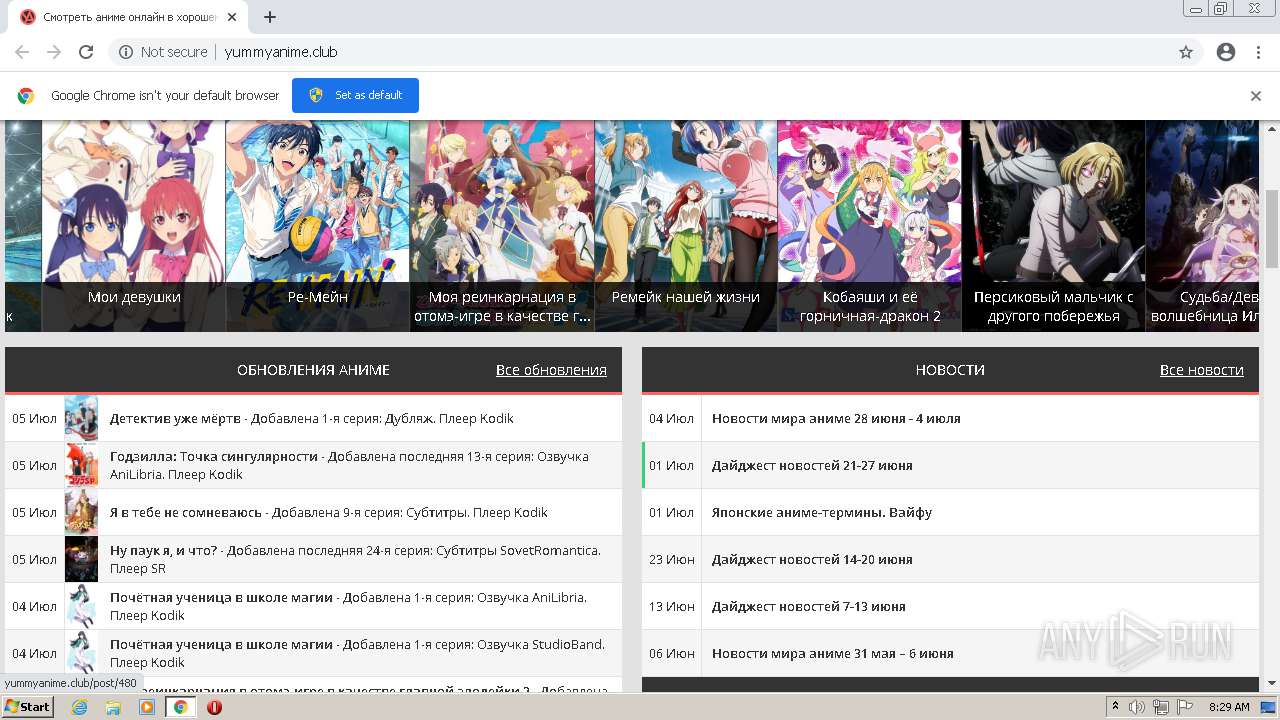Click the taskbar clock 8:29 AM
This screenshot has height=720, width=1280.
point(1229,707)
